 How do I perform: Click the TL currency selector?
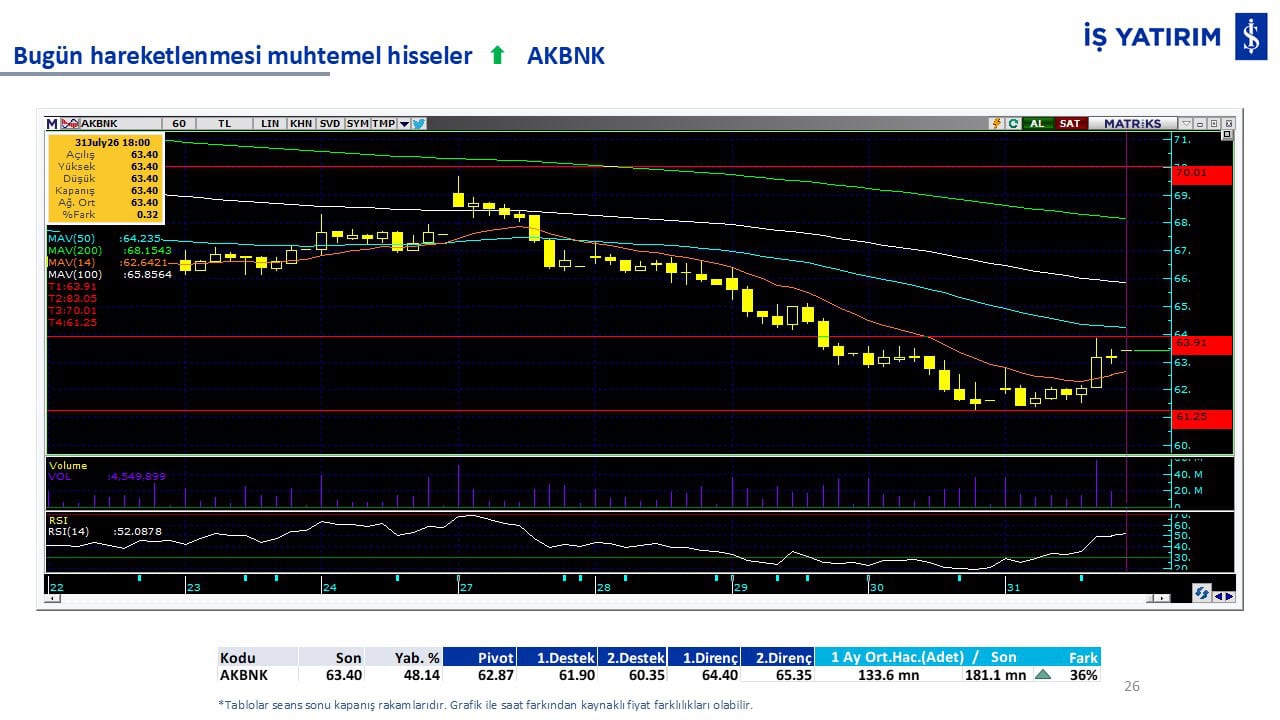(225, 124)
